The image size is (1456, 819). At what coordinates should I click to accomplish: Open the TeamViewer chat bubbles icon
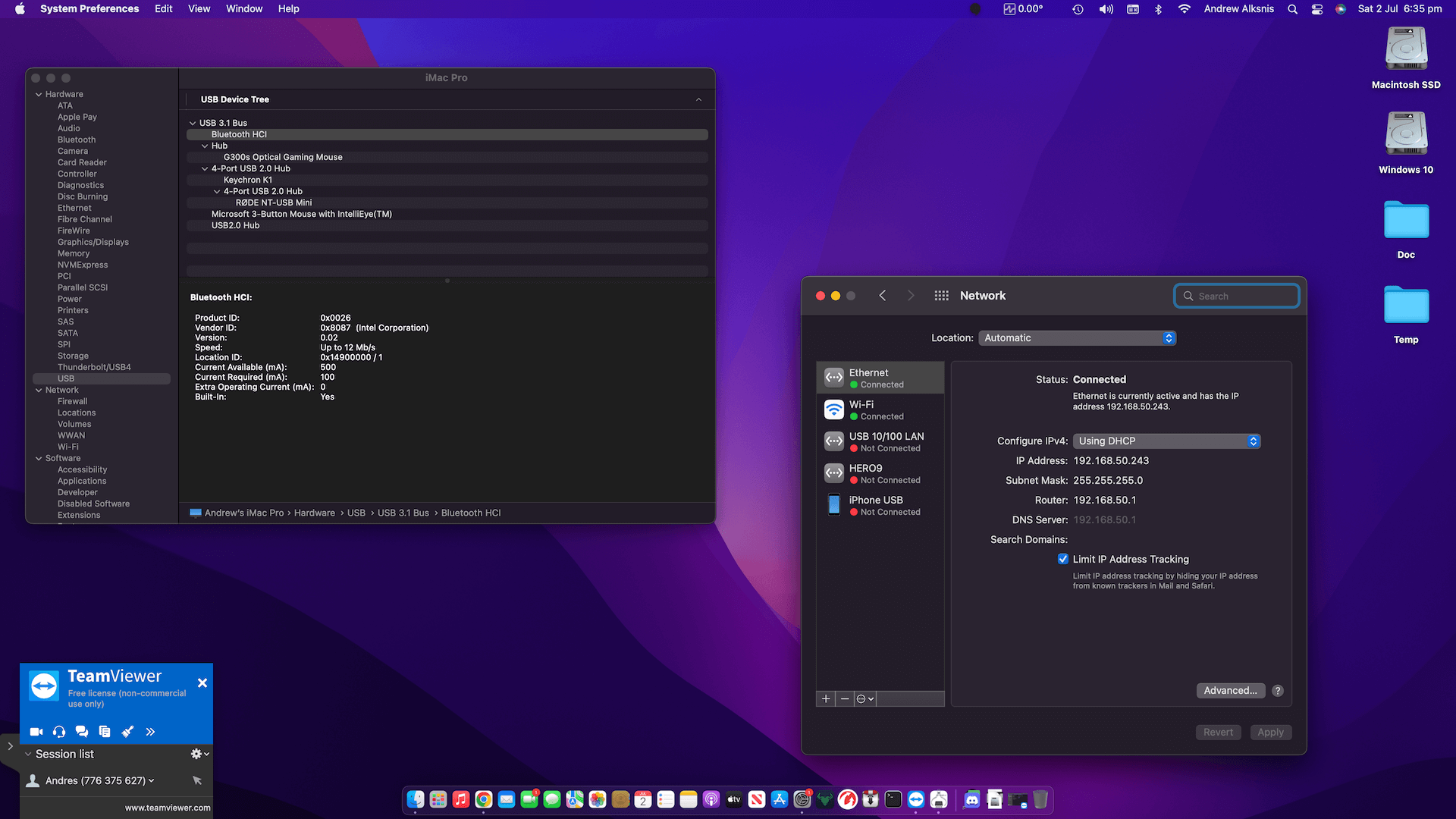click(x=82, y=732)
